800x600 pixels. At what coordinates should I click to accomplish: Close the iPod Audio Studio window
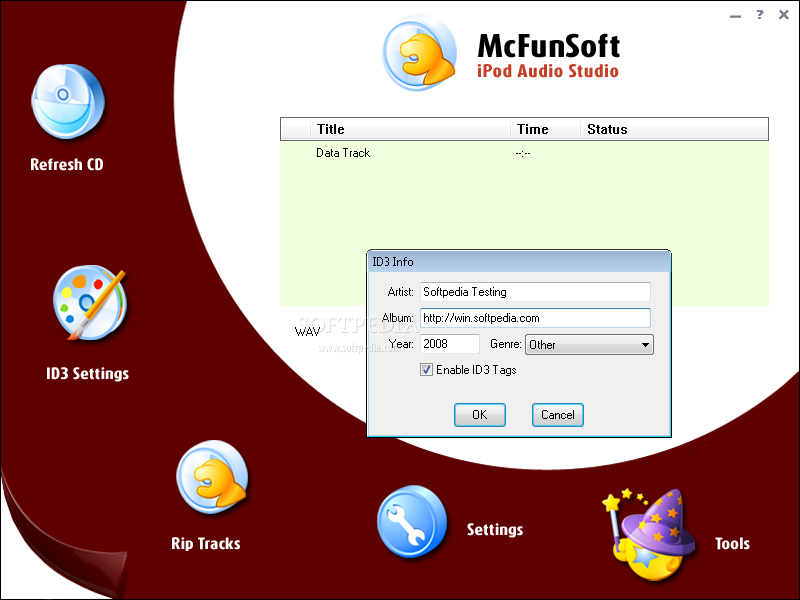[784, 14]
